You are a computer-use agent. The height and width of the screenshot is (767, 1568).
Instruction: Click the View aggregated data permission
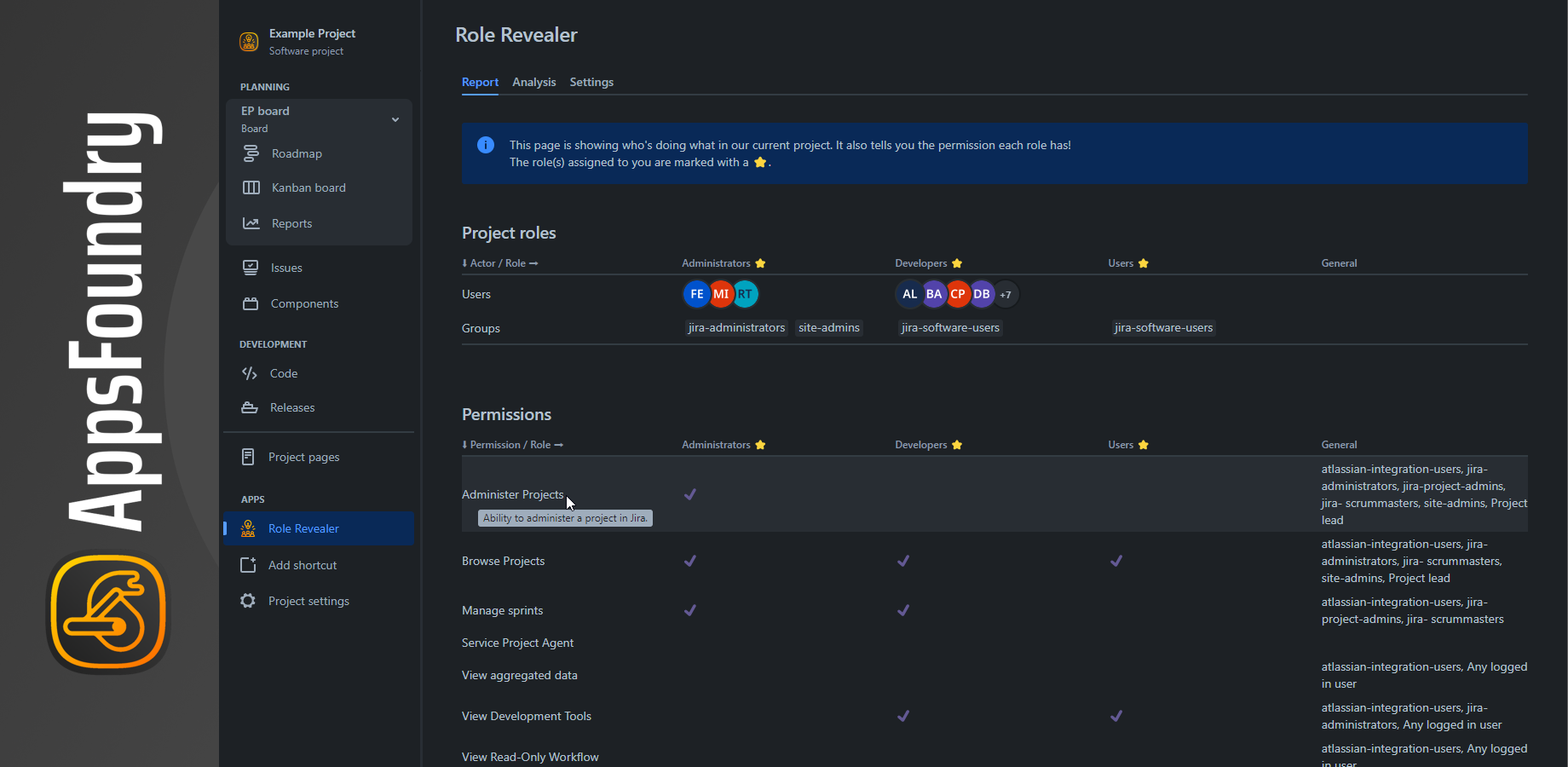pos(520,675)
